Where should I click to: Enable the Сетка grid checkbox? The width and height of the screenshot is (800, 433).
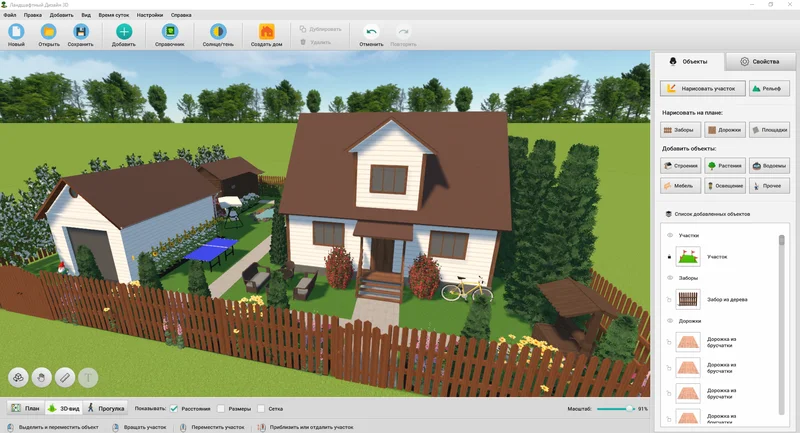pyautogui.click(x=261, y=409)
